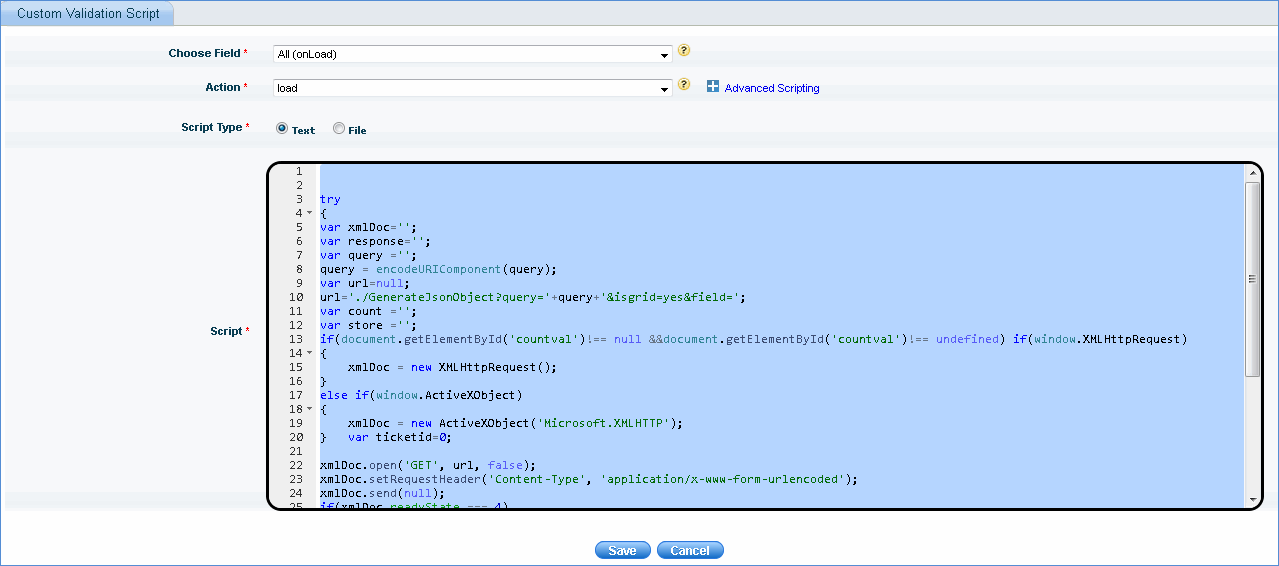Select the Text script type radio button
Image resolution: width=1279 pixels, height=566 pixels.
(282, 128)
